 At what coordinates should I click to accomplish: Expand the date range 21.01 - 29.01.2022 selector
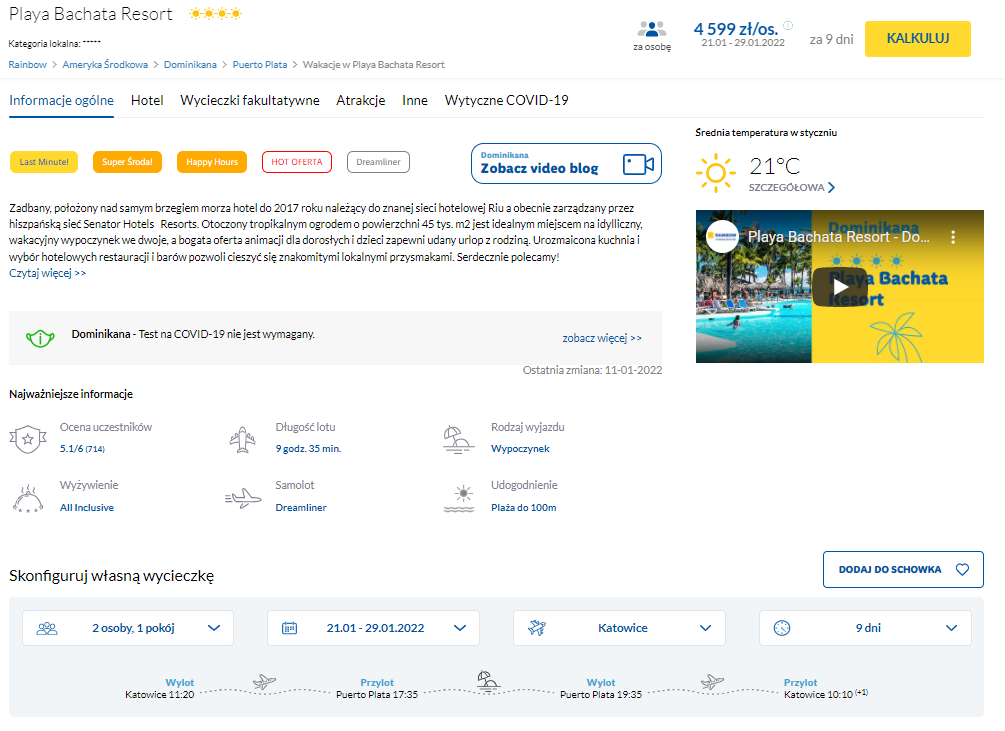click(373, 628)
